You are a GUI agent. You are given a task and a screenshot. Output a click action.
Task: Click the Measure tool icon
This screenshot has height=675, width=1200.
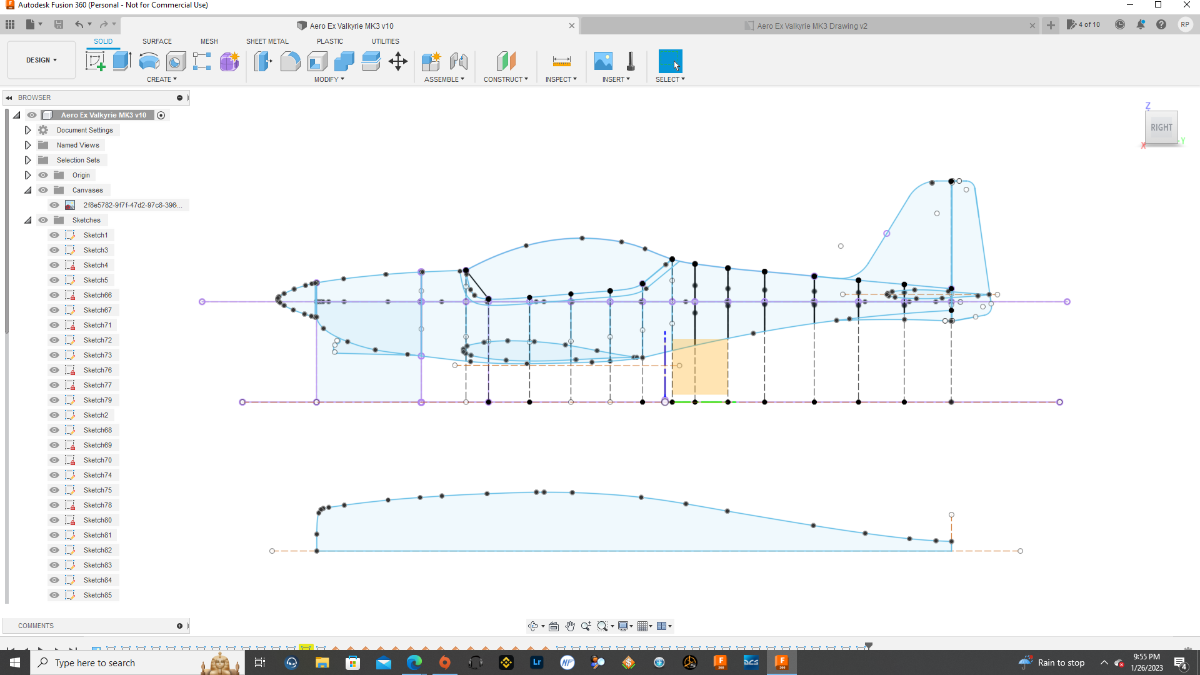(561, 61)
